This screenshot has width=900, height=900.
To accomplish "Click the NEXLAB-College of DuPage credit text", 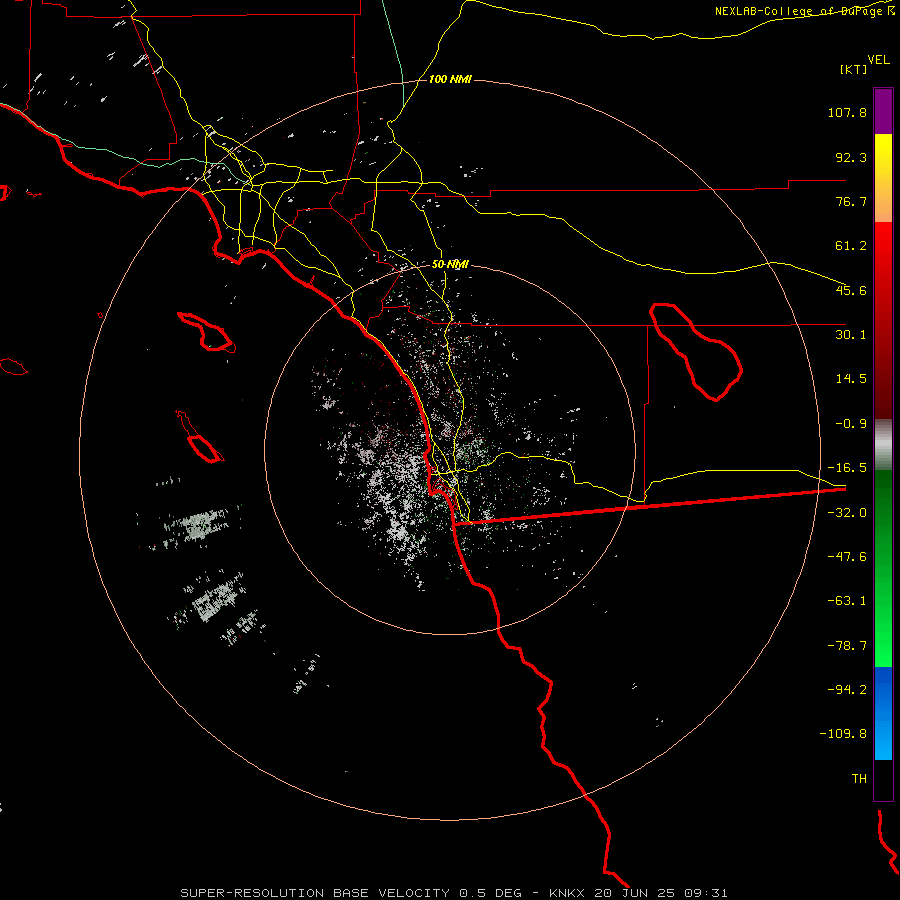I will click(x=798, y=11).
